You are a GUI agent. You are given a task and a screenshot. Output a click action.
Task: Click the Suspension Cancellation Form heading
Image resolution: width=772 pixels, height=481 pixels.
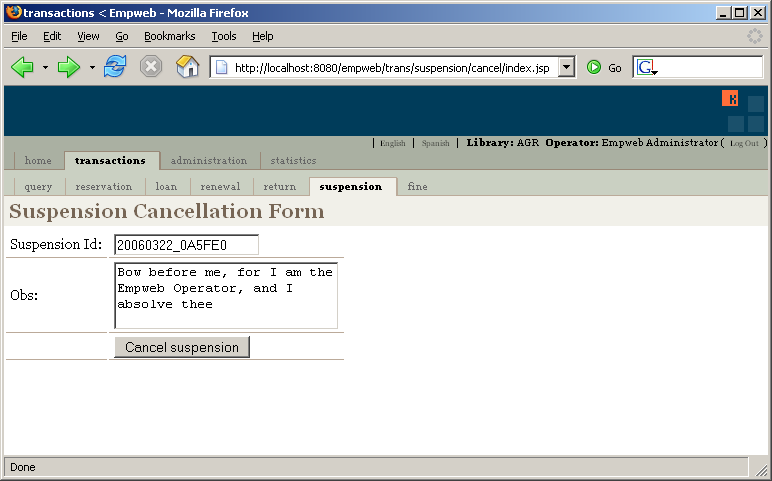167,211
